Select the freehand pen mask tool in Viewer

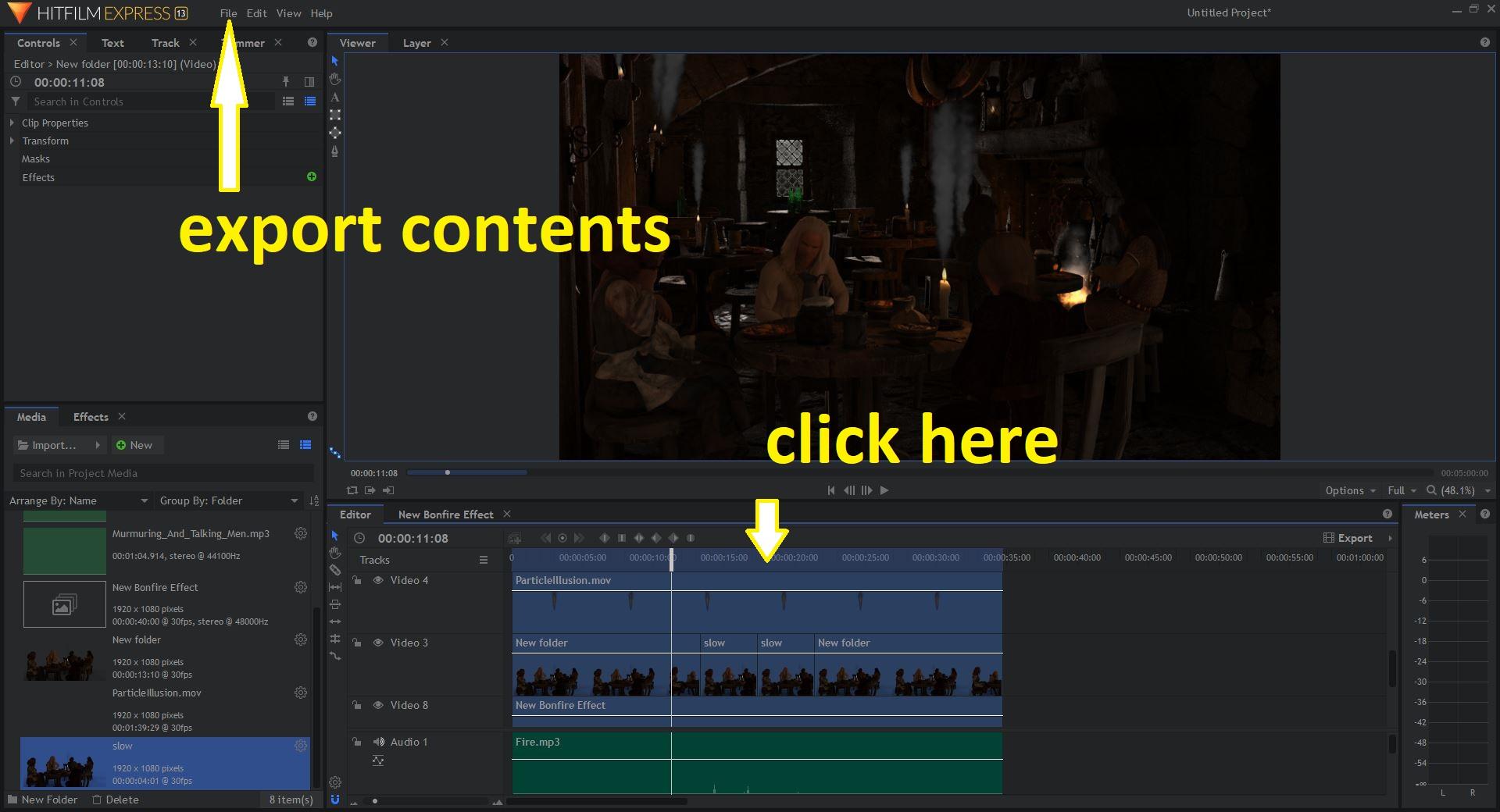point(335,151)
